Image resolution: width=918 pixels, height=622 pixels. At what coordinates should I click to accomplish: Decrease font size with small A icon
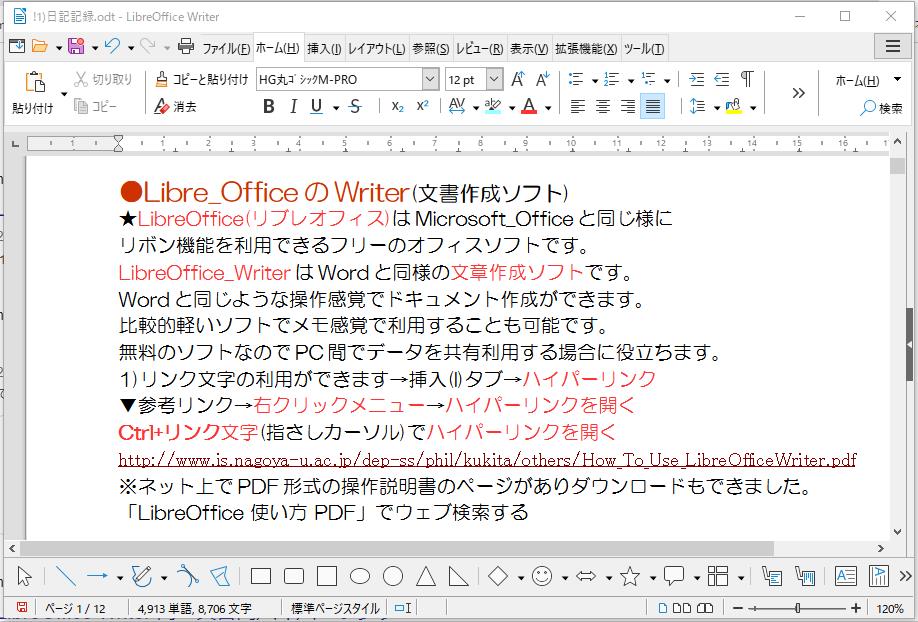click(x=543, y=79)
